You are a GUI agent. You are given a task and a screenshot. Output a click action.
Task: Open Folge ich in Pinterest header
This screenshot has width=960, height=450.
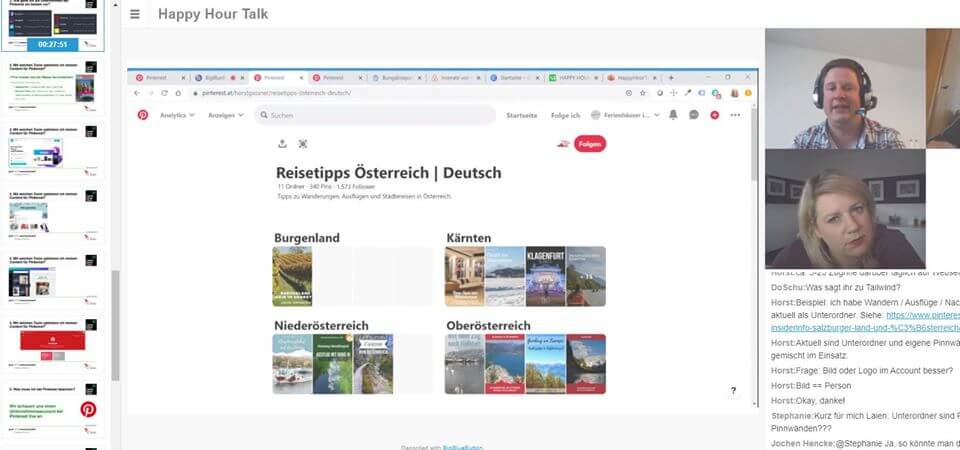click(x=565, y=115)
